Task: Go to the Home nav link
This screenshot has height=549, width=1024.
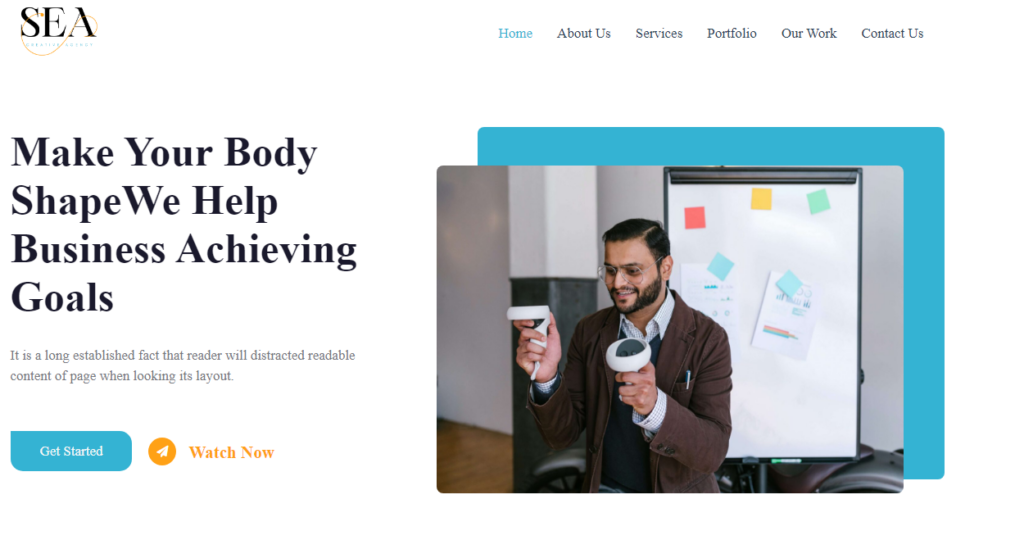Action: click(515, 33)
